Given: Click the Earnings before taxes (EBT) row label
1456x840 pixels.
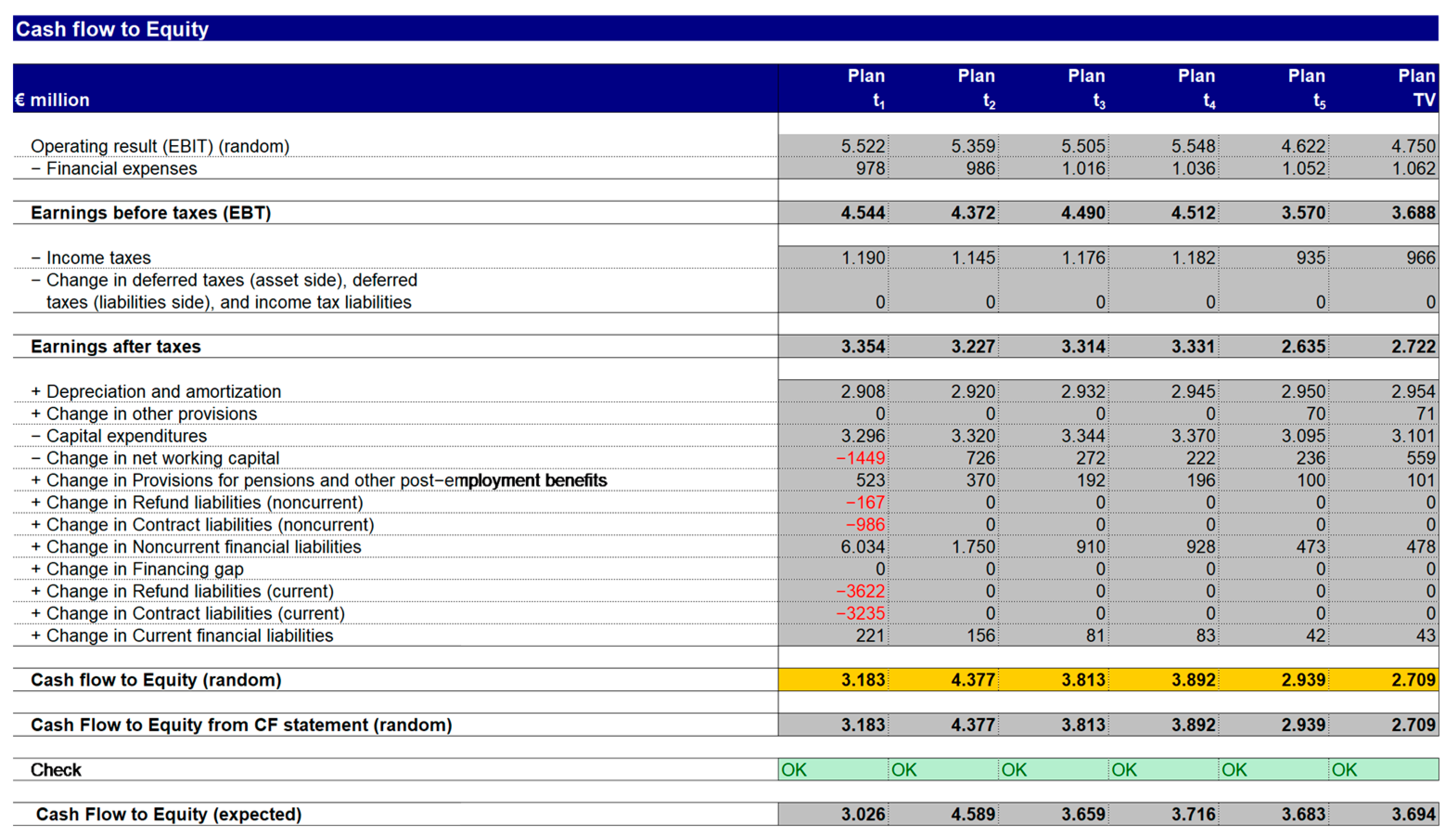Looking at the screenshot, I should 151,213.
